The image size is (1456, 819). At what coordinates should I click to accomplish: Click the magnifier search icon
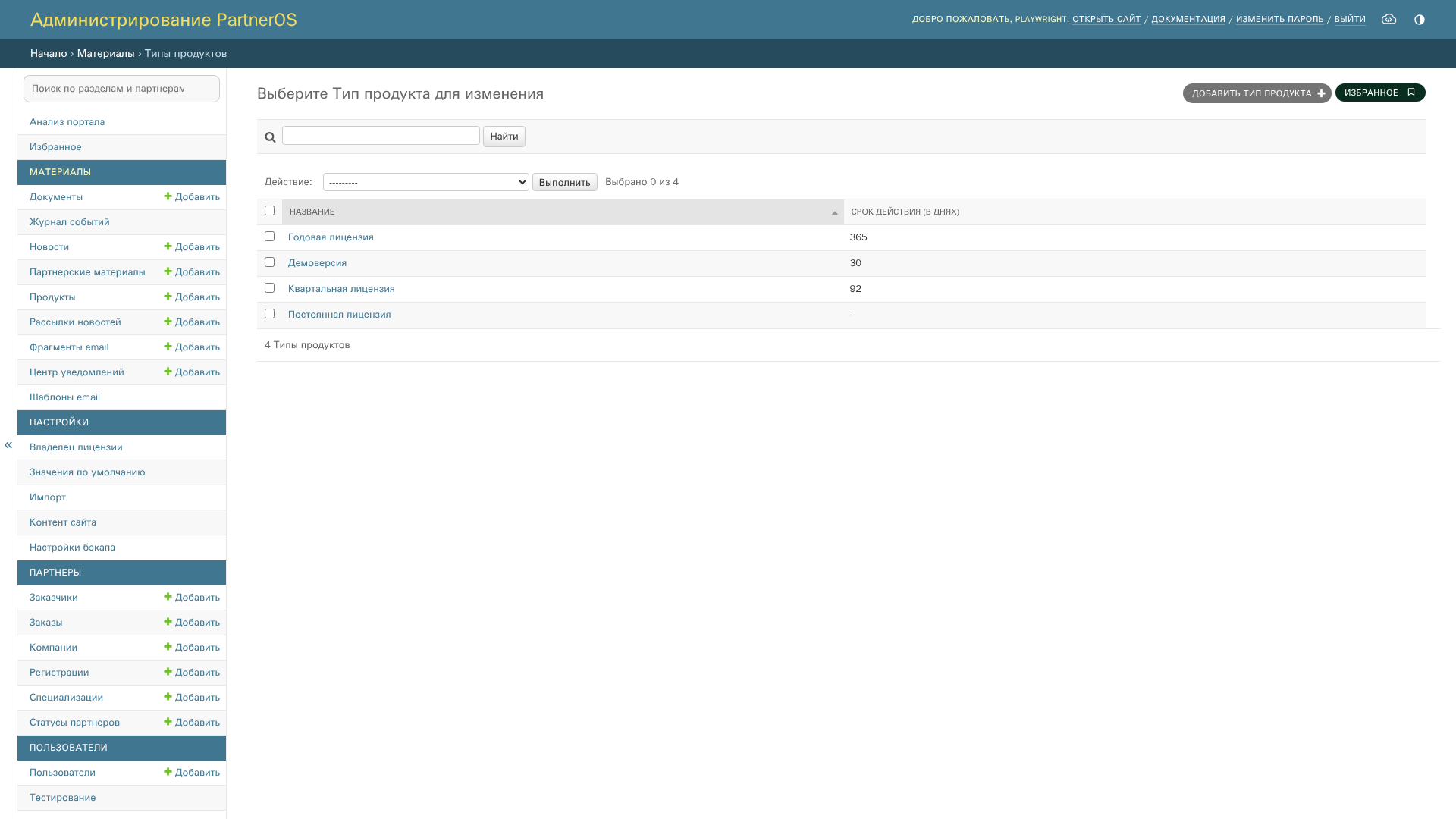pos(270,137)
